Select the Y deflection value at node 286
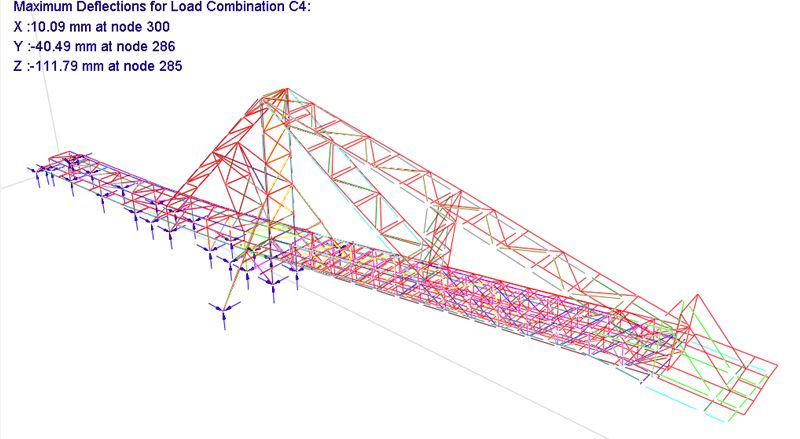Image resolution: width=800 pixels, height=439 pixels. coord(94,46)
